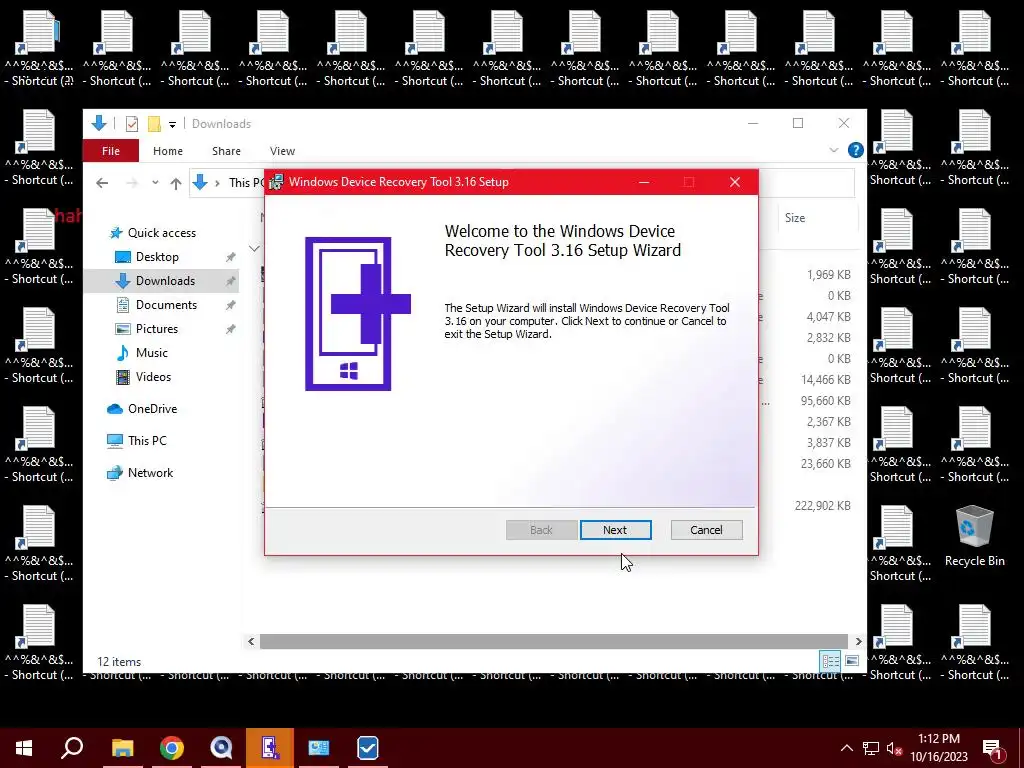This screenshot has width=1024, height=768.
Task: Click the setup installer icon in dialog title bar
Action: [x=276, y=182]
